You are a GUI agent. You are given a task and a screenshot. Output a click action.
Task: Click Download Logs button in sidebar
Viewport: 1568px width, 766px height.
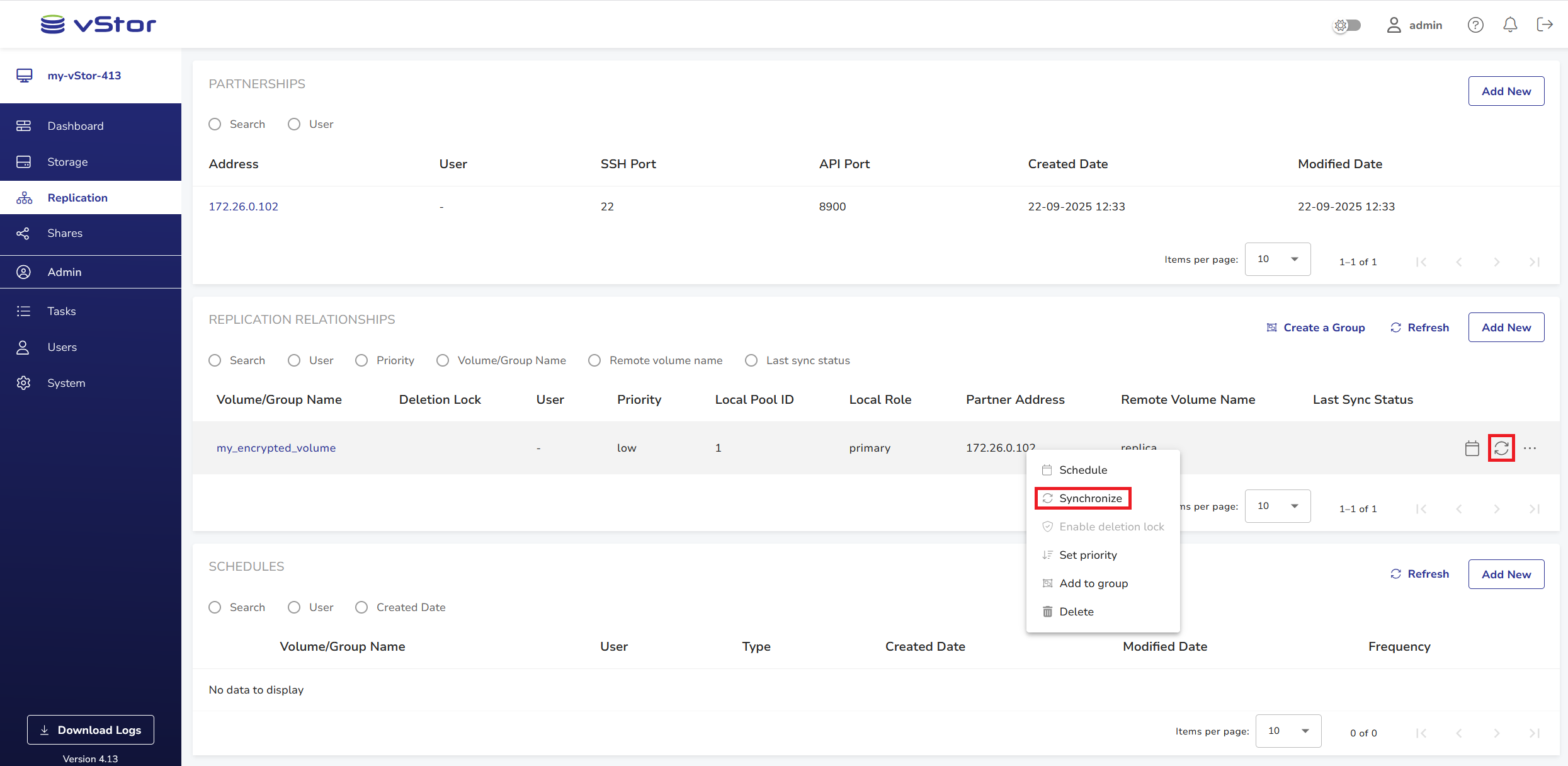(91, 729)
